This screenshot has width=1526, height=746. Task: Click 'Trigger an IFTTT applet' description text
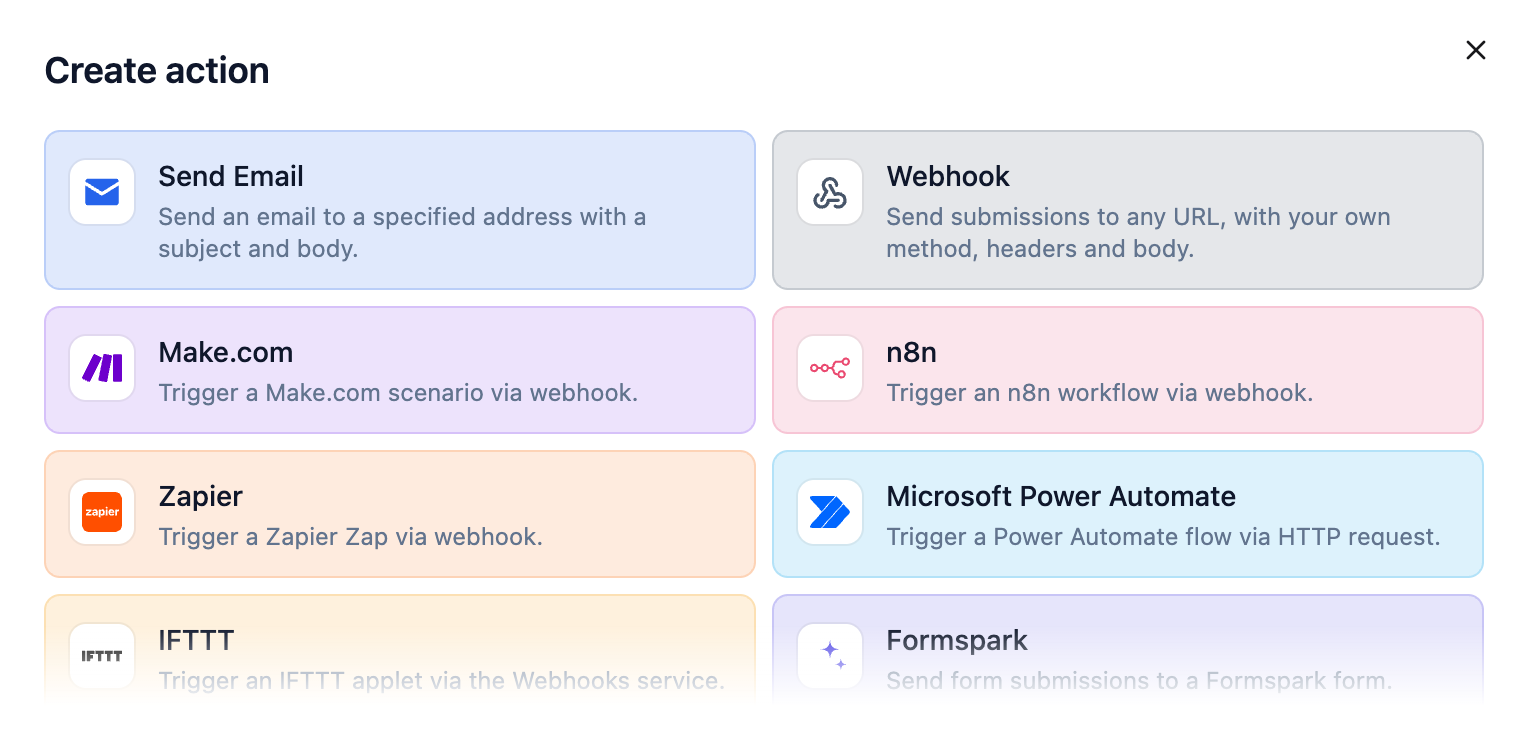click(441, 681)
